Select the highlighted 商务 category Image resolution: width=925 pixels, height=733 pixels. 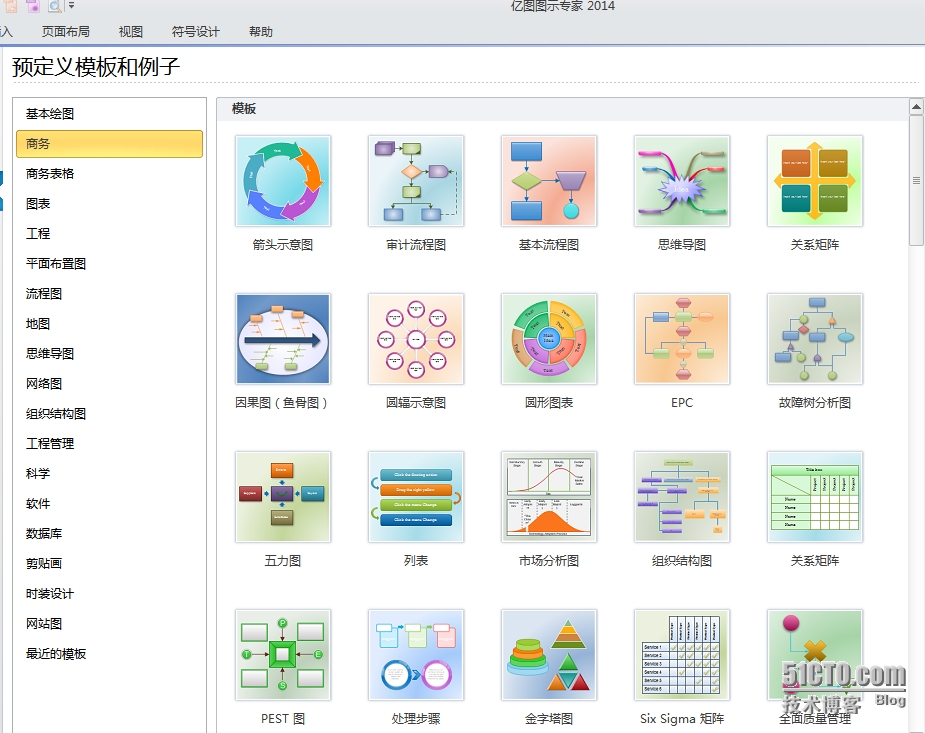point(110,144)
